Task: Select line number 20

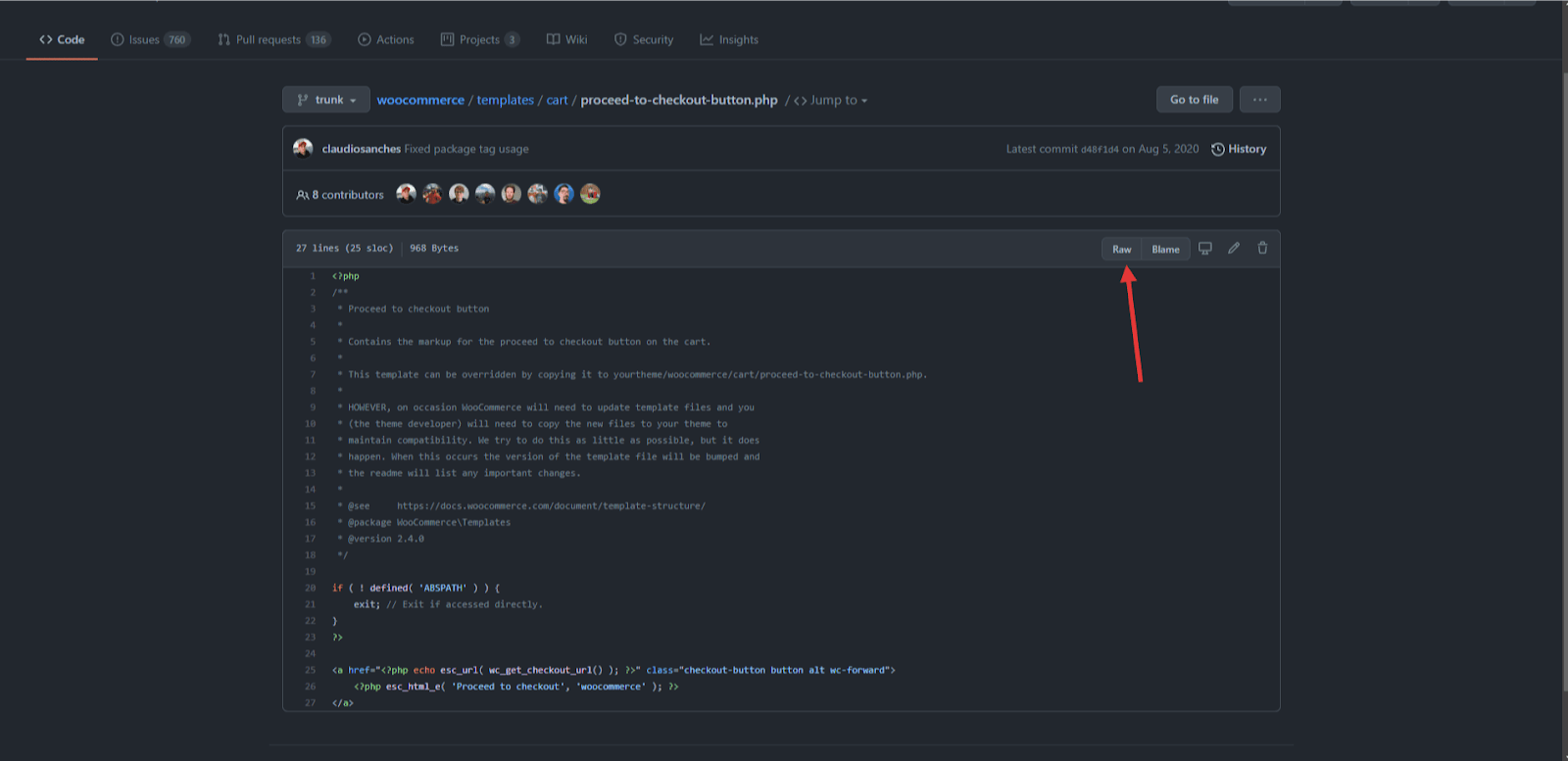Action: click(x=310, y=588)
